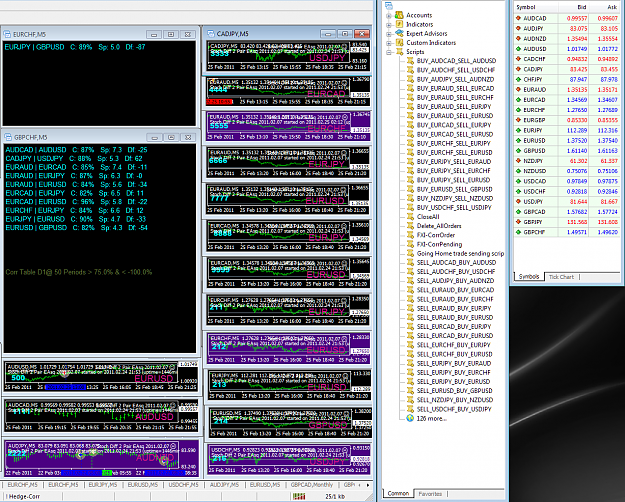625x502 pixels.
Task: Click the EURCHF,M5 window title icon
Action: (7, 34)
